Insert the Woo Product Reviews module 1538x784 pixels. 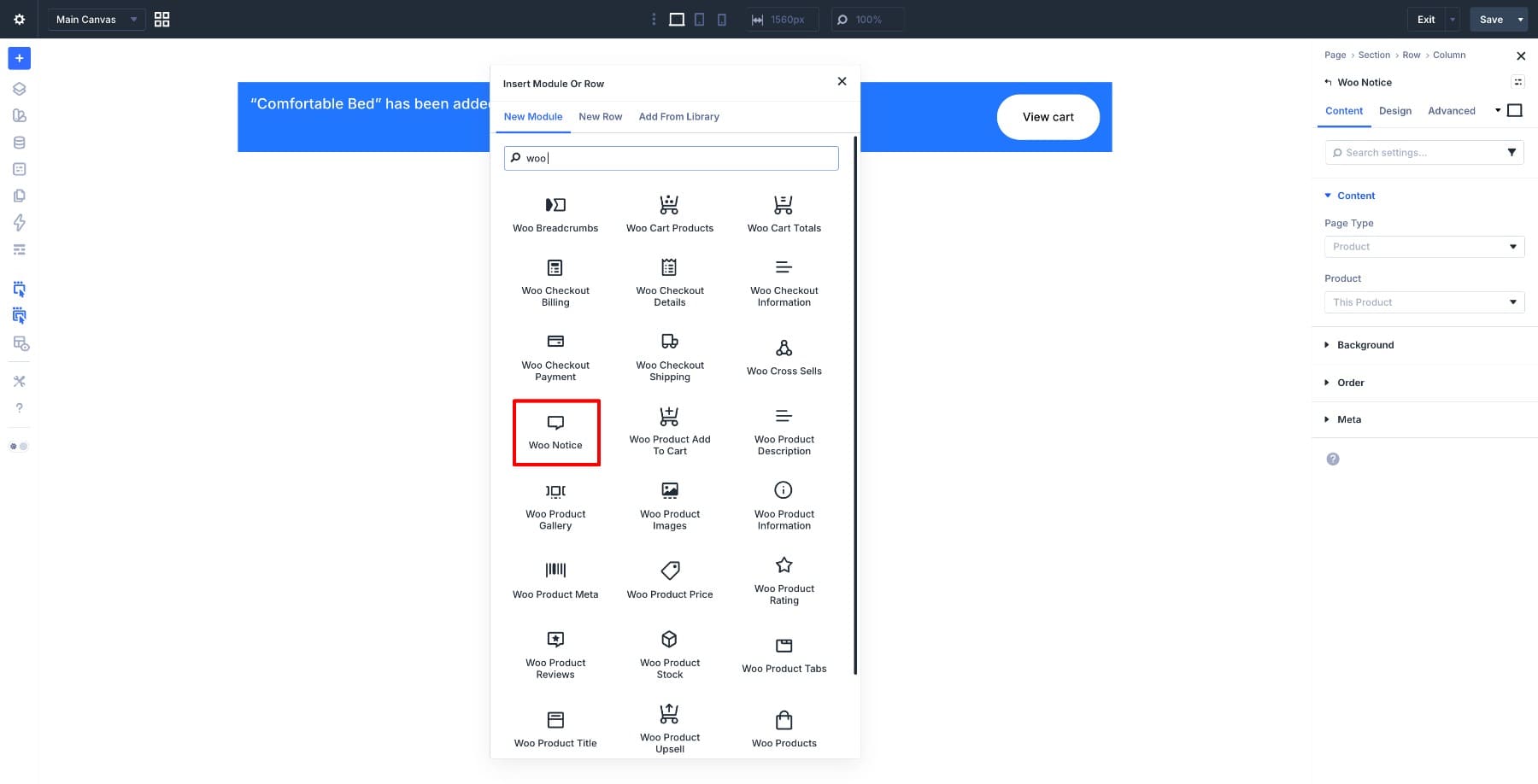[x=555, y=655]
